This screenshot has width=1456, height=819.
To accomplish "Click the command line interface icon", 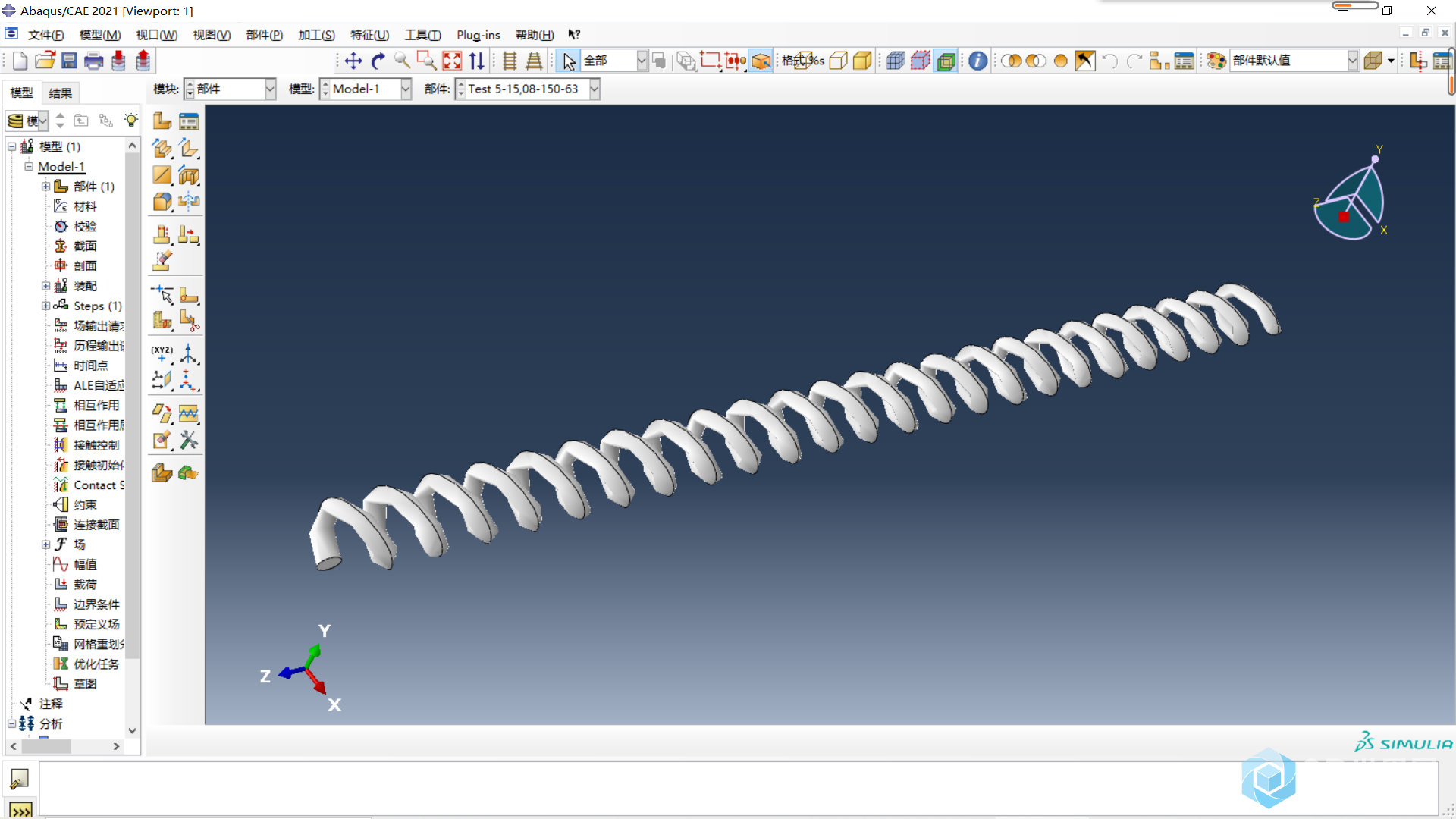I will tap(20, 810).
